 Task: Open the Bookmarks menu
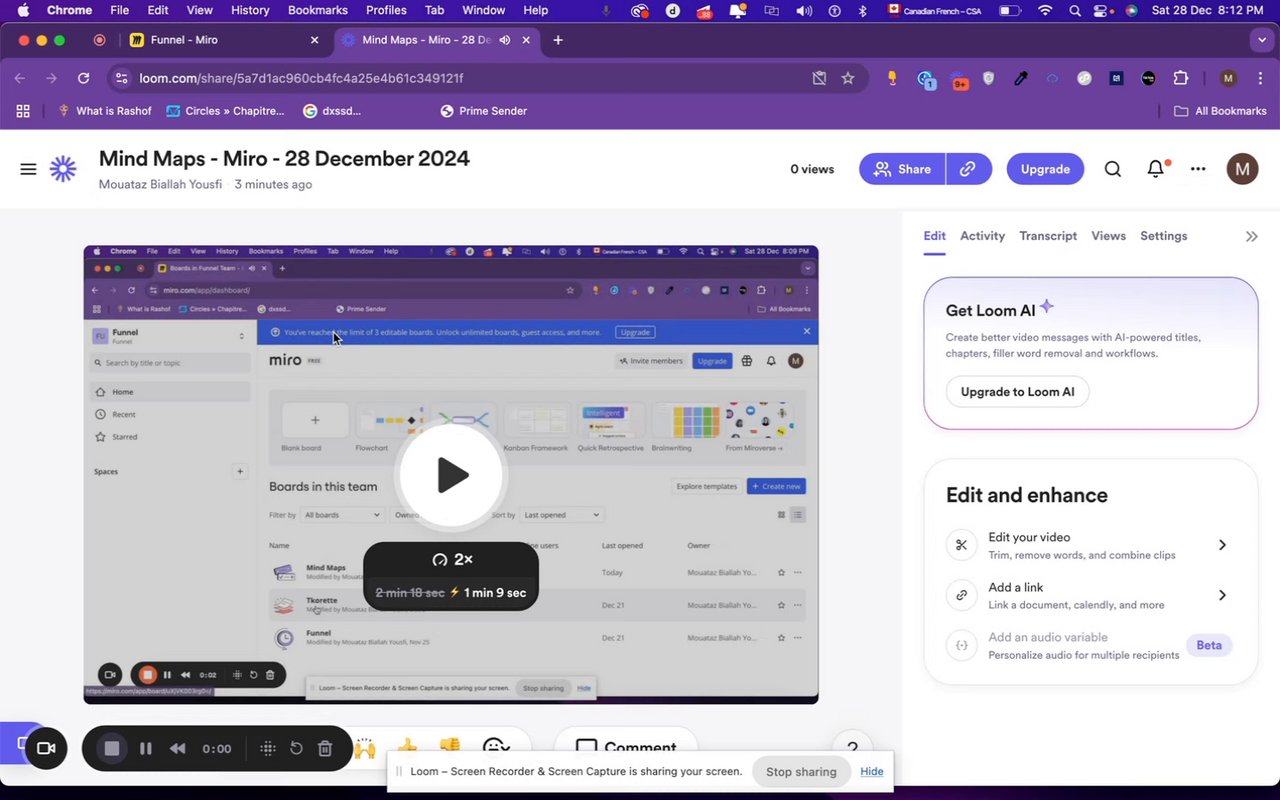[x=318, y=10]
